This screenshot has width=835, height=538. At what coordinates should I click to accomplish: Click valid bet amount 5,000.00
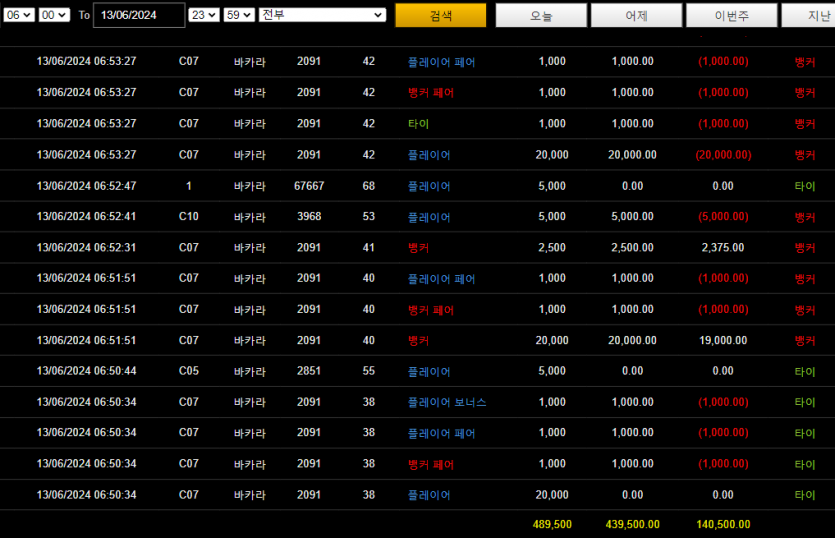click(632, 216)
